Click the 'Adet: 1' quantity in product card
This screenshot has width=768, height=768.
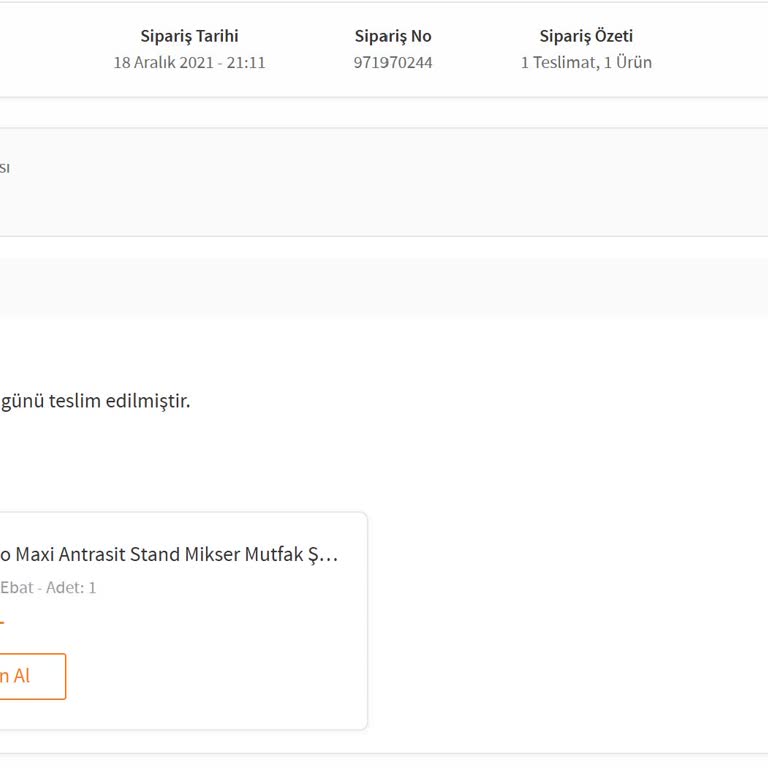[x=71, y=588]
